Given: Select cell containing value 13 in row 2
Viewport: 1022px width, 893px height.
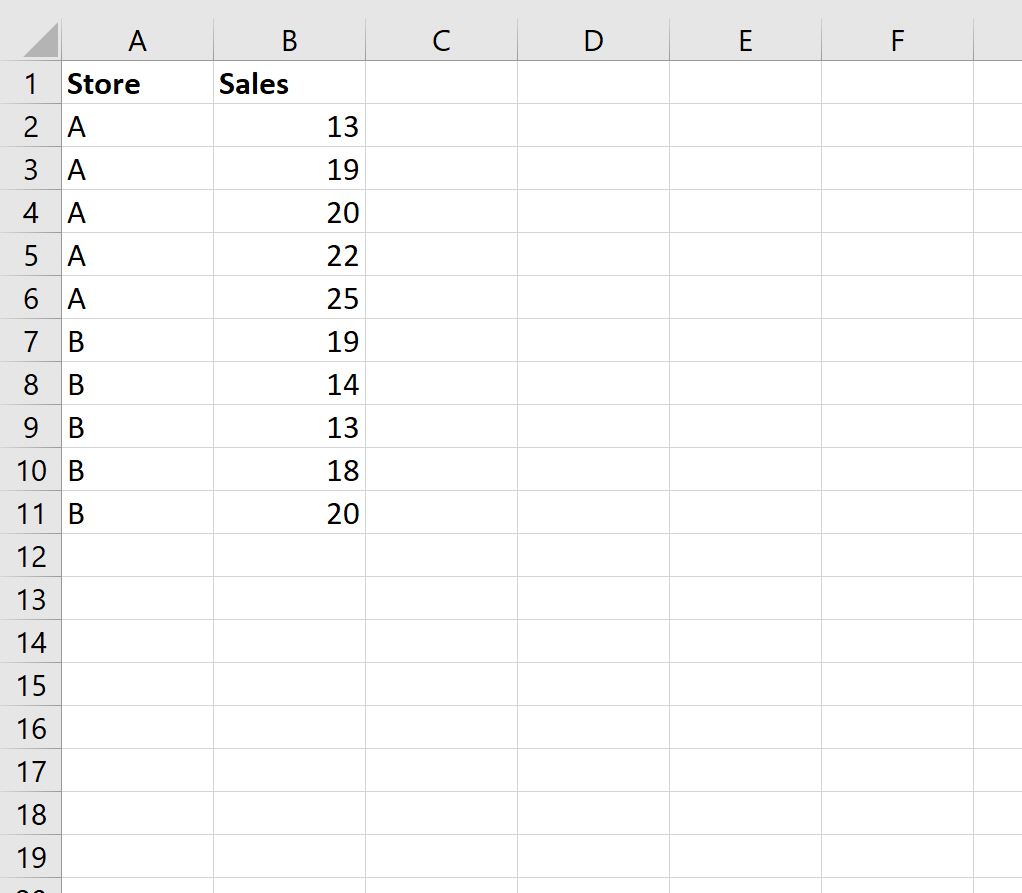Looking at the screenshot, I should click(289, 127).
